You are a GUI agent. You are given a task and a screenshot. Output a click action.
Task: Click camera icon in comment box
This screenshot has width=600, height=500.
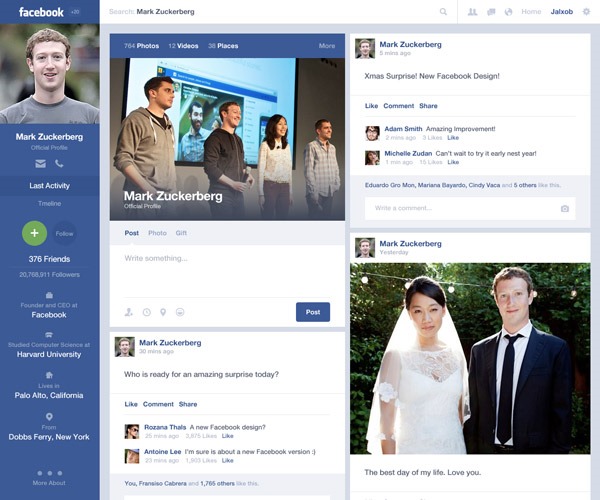[x=565, y=208]
